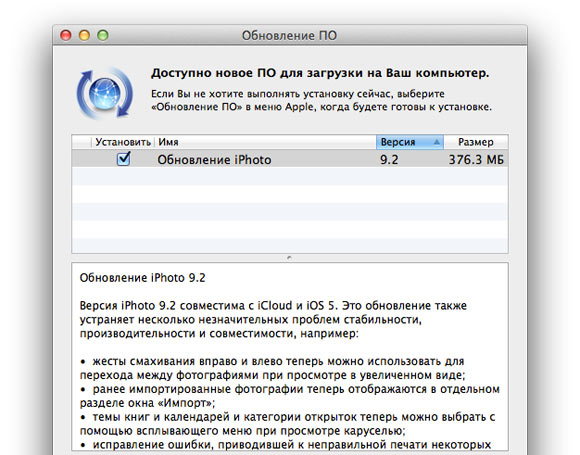The image size is (580, 455).
Task: Click the paragraph starting Версия iPhoto 9.2 совместима
Action: coord(273,320)
